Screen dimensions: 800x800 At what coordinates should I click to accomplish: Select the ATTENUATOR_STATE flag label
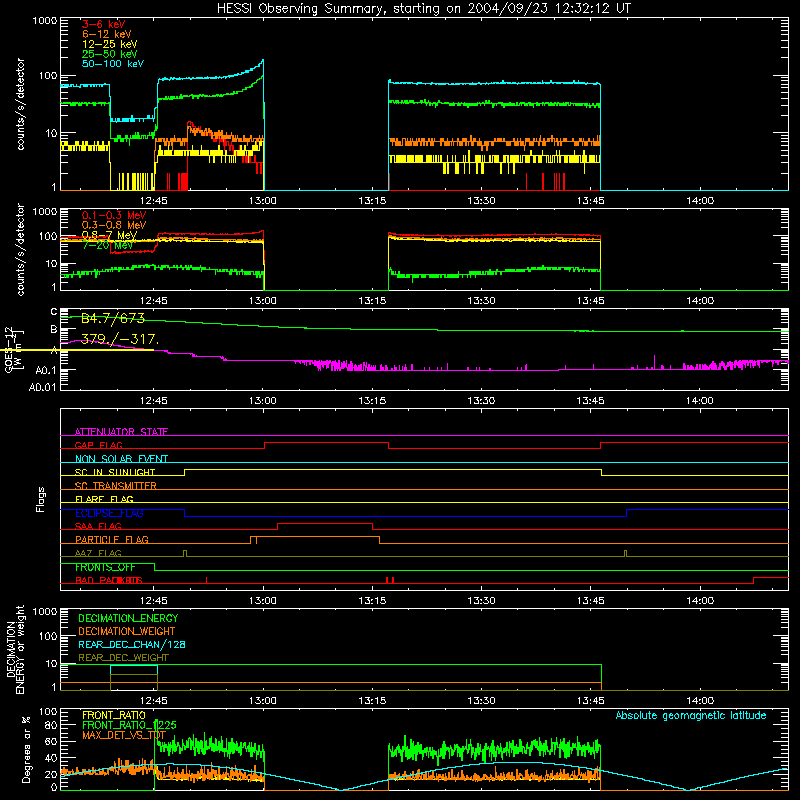coord(121,432)
